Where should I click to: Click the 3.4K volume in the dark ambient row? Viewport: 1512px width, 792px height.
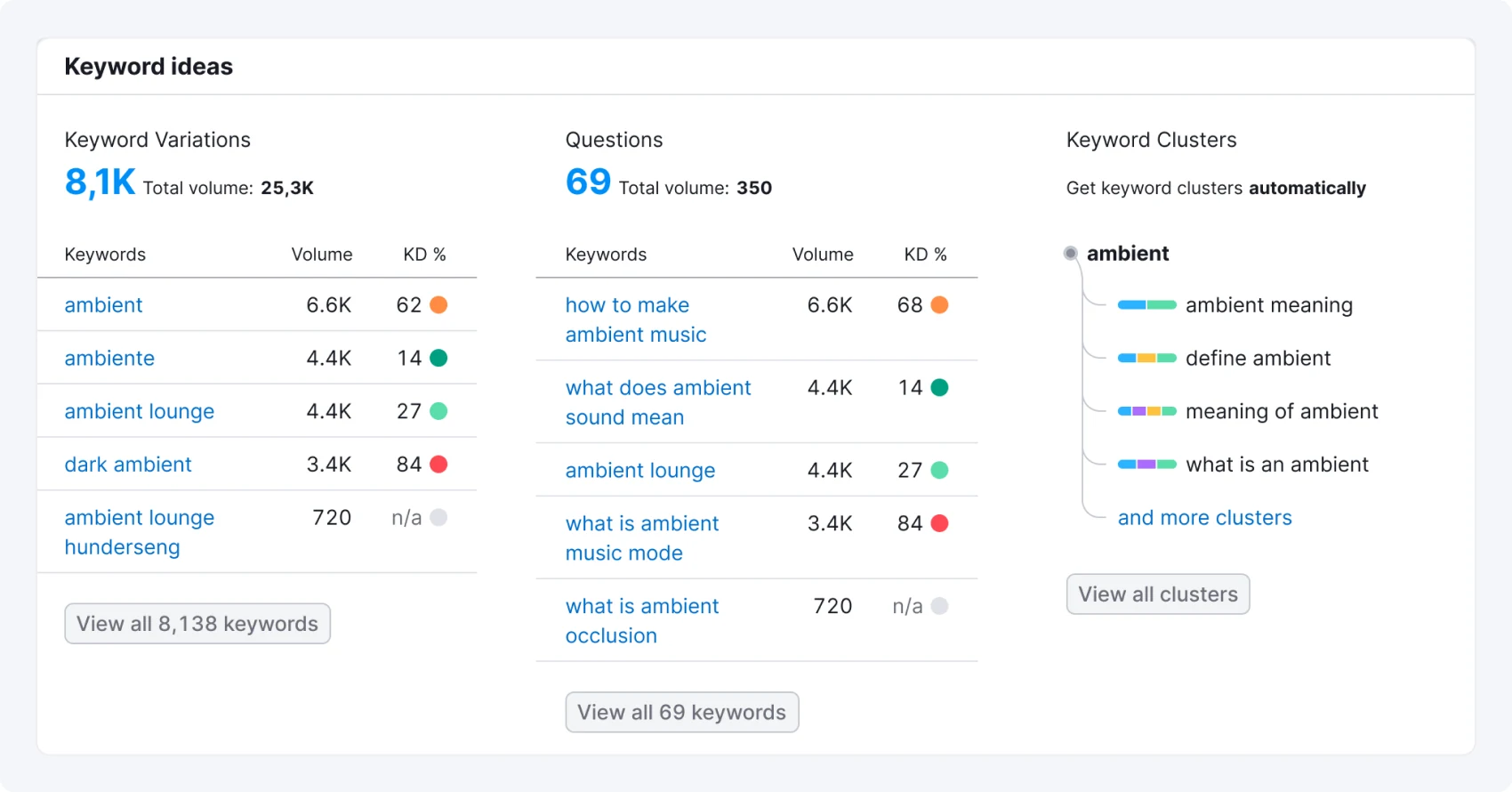click(x=329, y=465)
